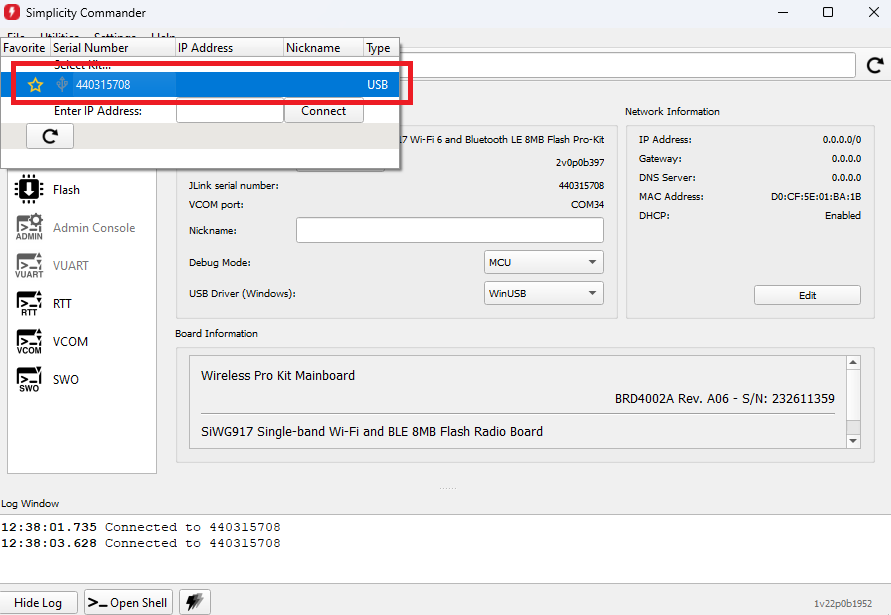Open the Flash panel icon

pos(29,189)
